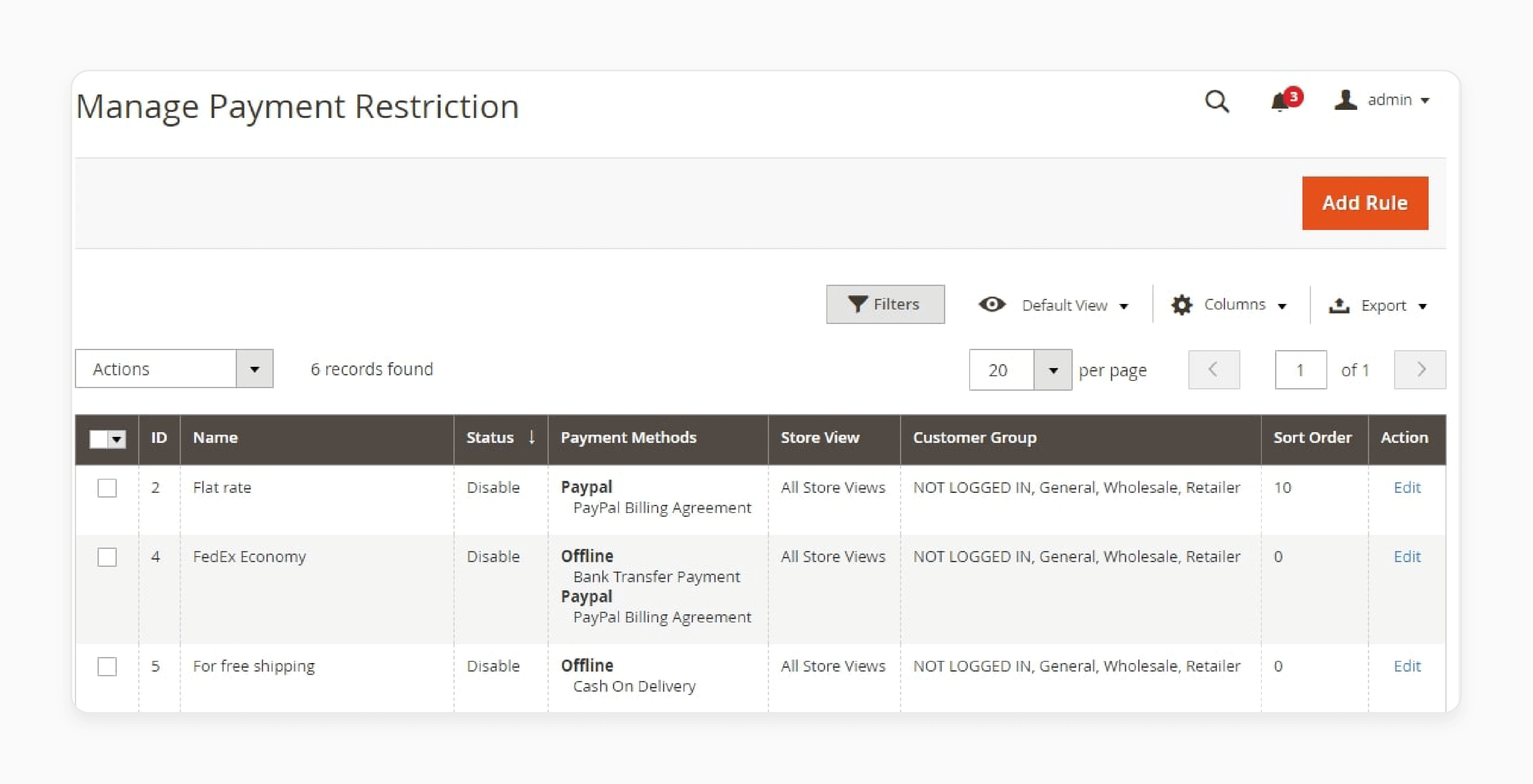This screenshot has height=784, width=1533.
Task: Click the '6 records found' text
Action: click(372, 369)
